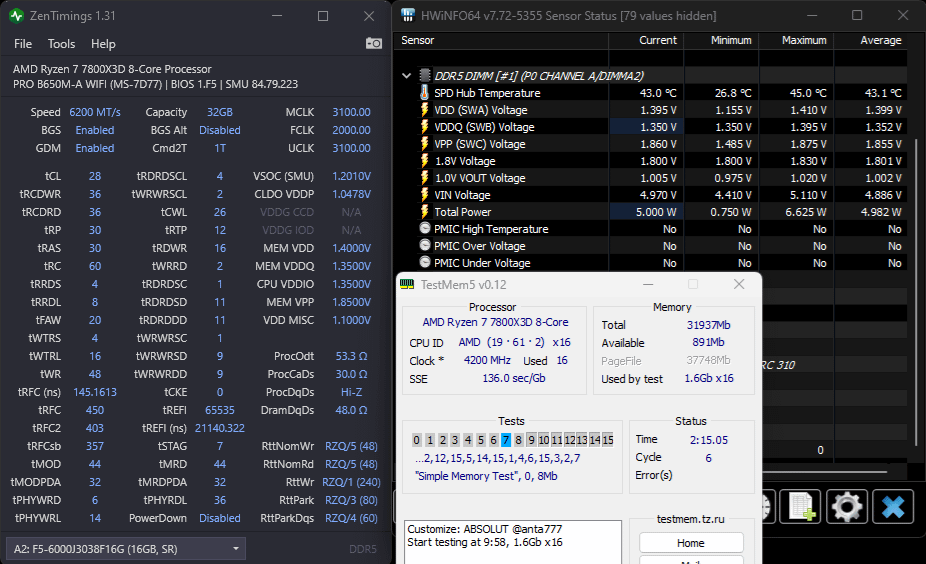
Task: Click the Minimum column header in HWiNFO
Action: [x=722, y=40]
